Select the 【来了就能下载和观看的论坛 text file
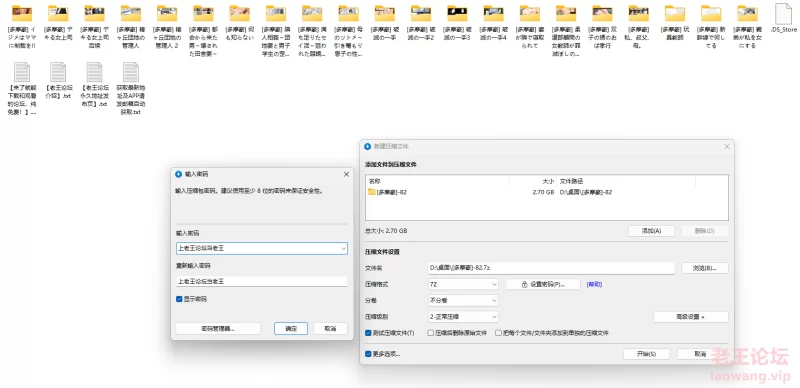This screenshot has height=388, width=800. (22, 88)
